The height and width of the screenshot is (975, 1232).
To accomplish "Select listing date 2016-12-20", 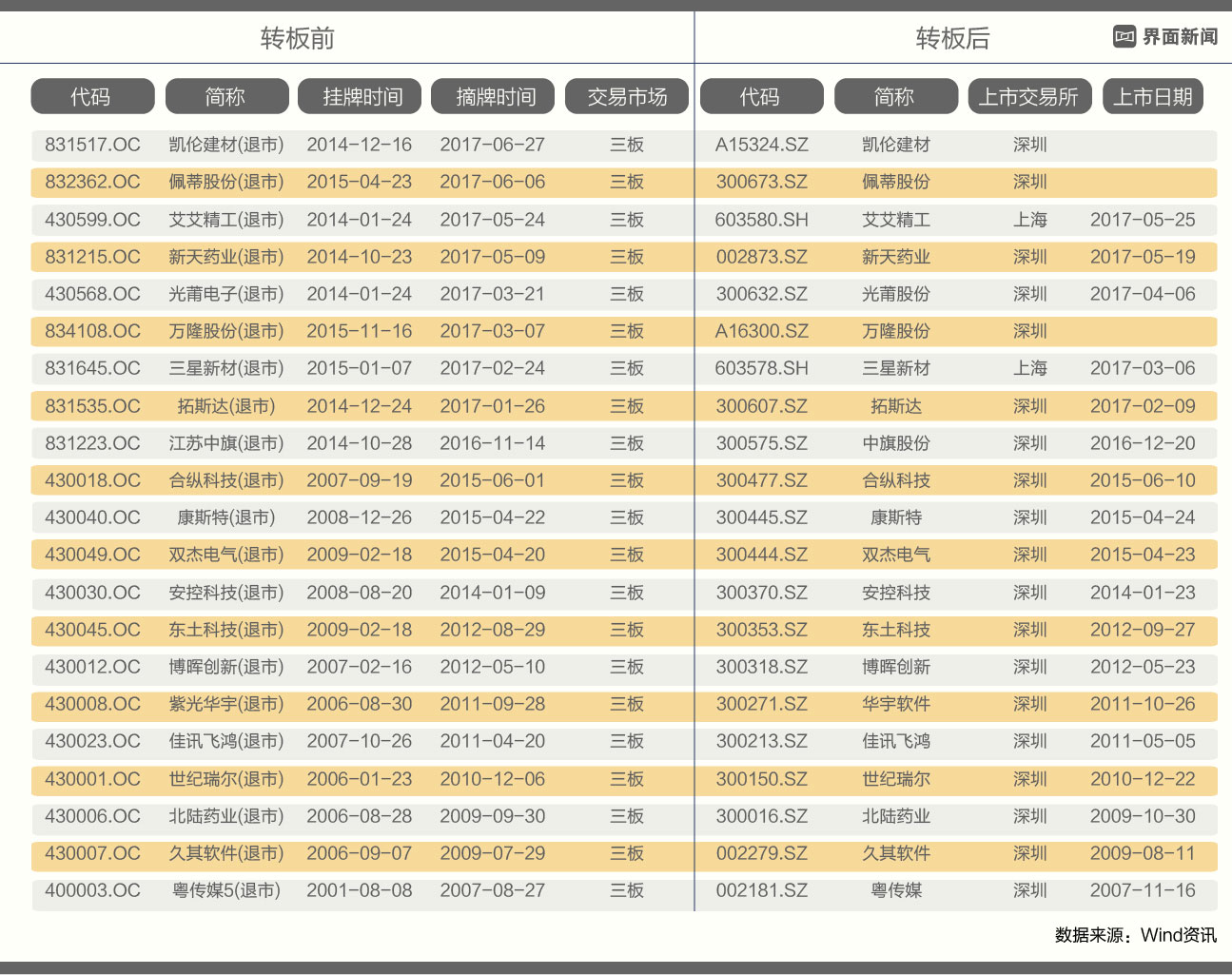I will point(1143,443).
